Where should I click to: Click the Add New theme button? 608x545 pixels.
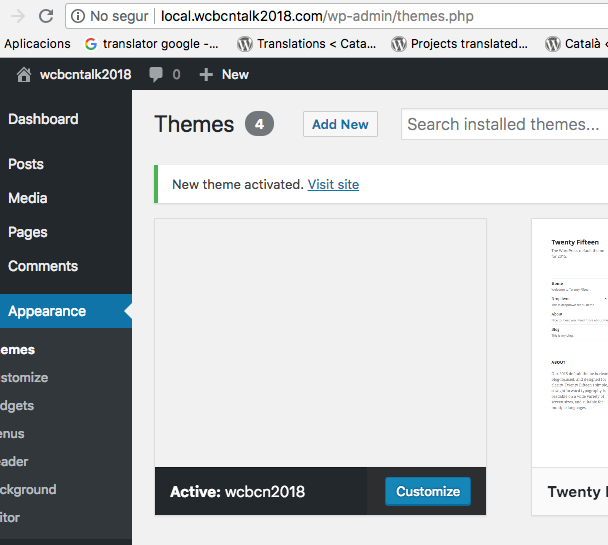[x=340, y=124]
